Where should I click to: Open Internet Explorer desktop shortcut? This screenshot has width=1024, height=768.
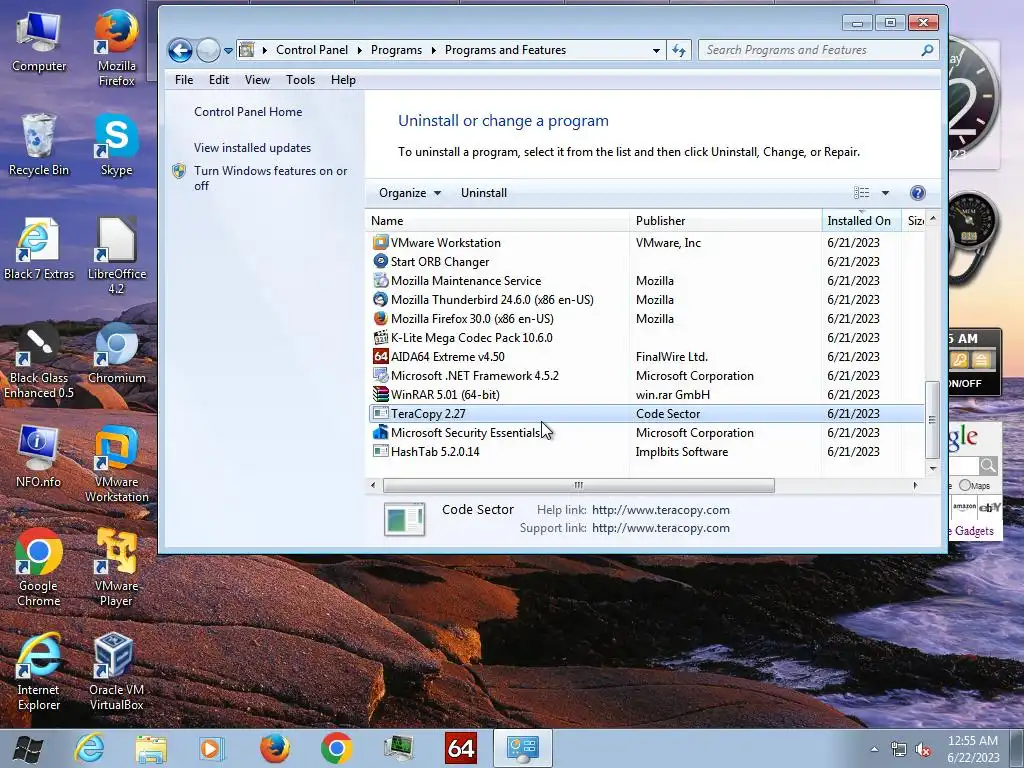[39, 672]
